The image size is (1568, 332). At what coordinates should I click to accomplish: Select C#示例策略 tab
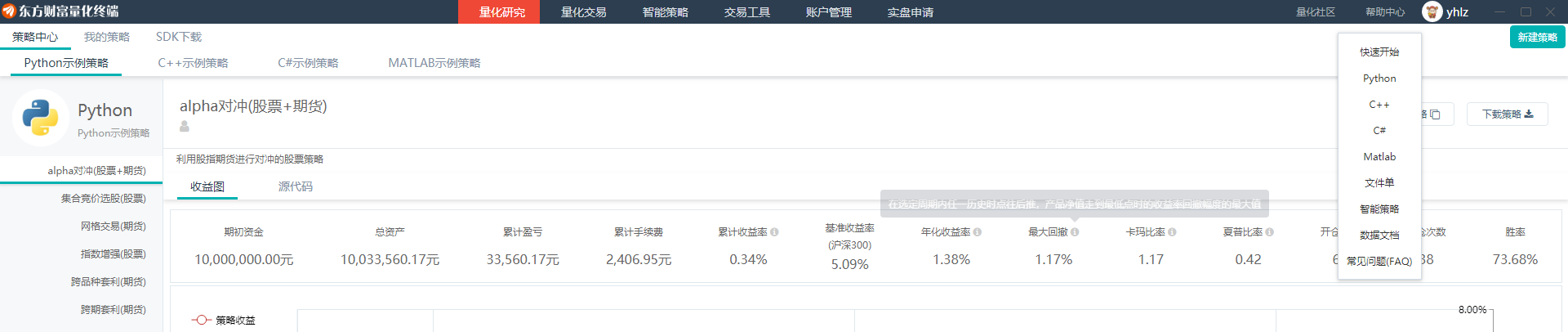(x=308, y=63)
